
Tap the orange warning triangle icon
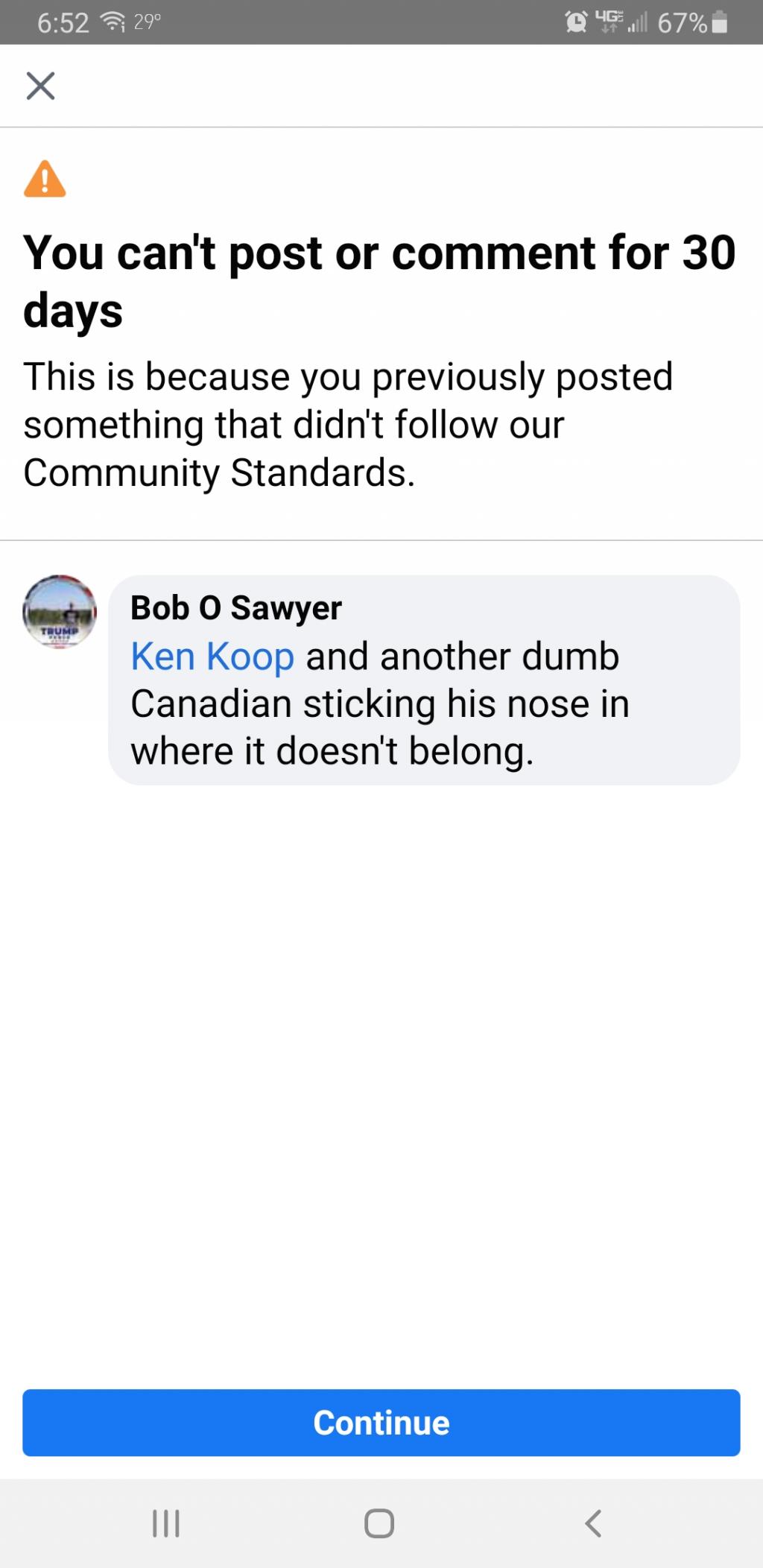point(45,180)
